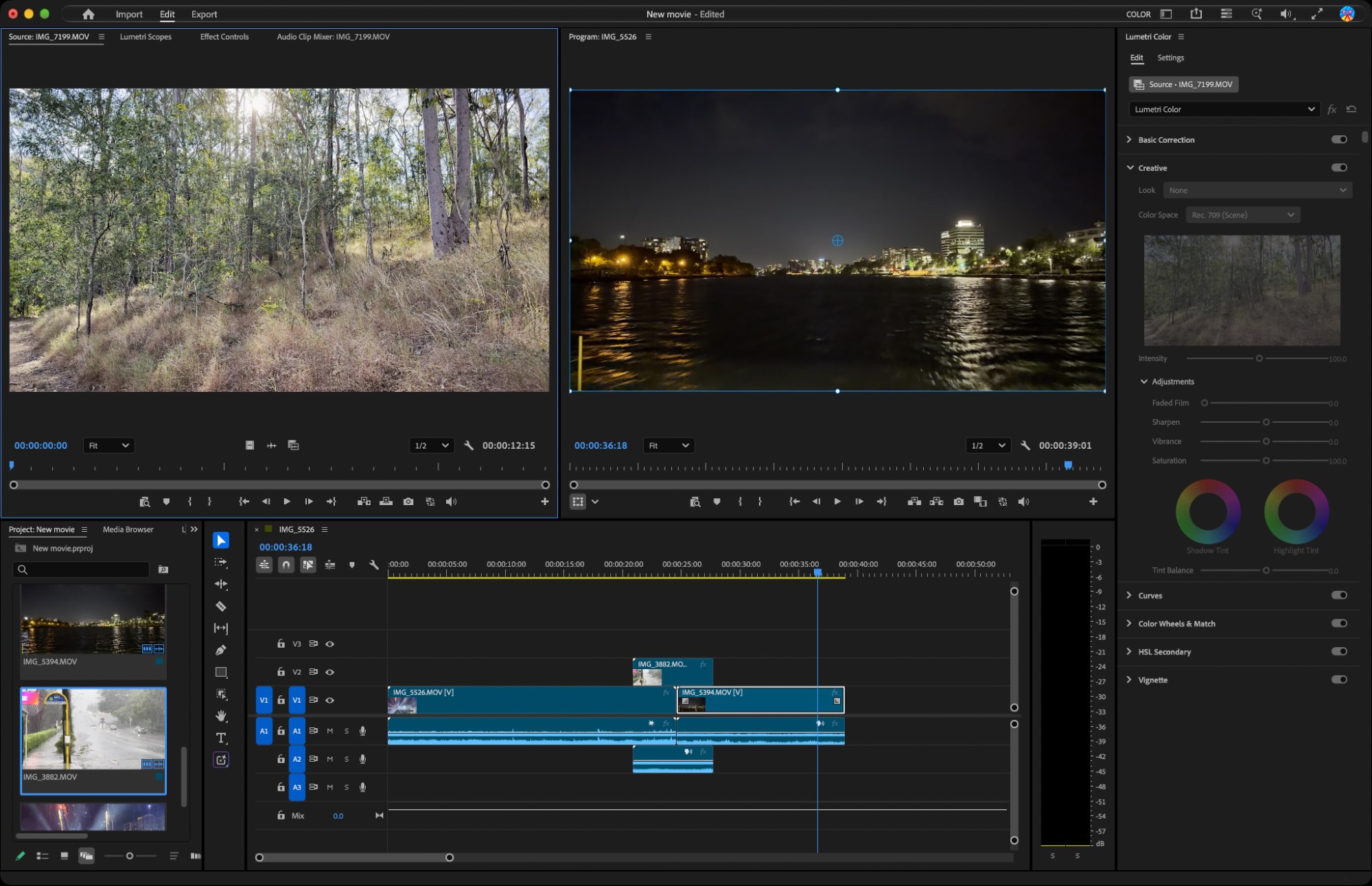Click Source IMG_7199.MOV button in Lumetri
Screen dimensions: 1372x886
tap(1184, 84)
